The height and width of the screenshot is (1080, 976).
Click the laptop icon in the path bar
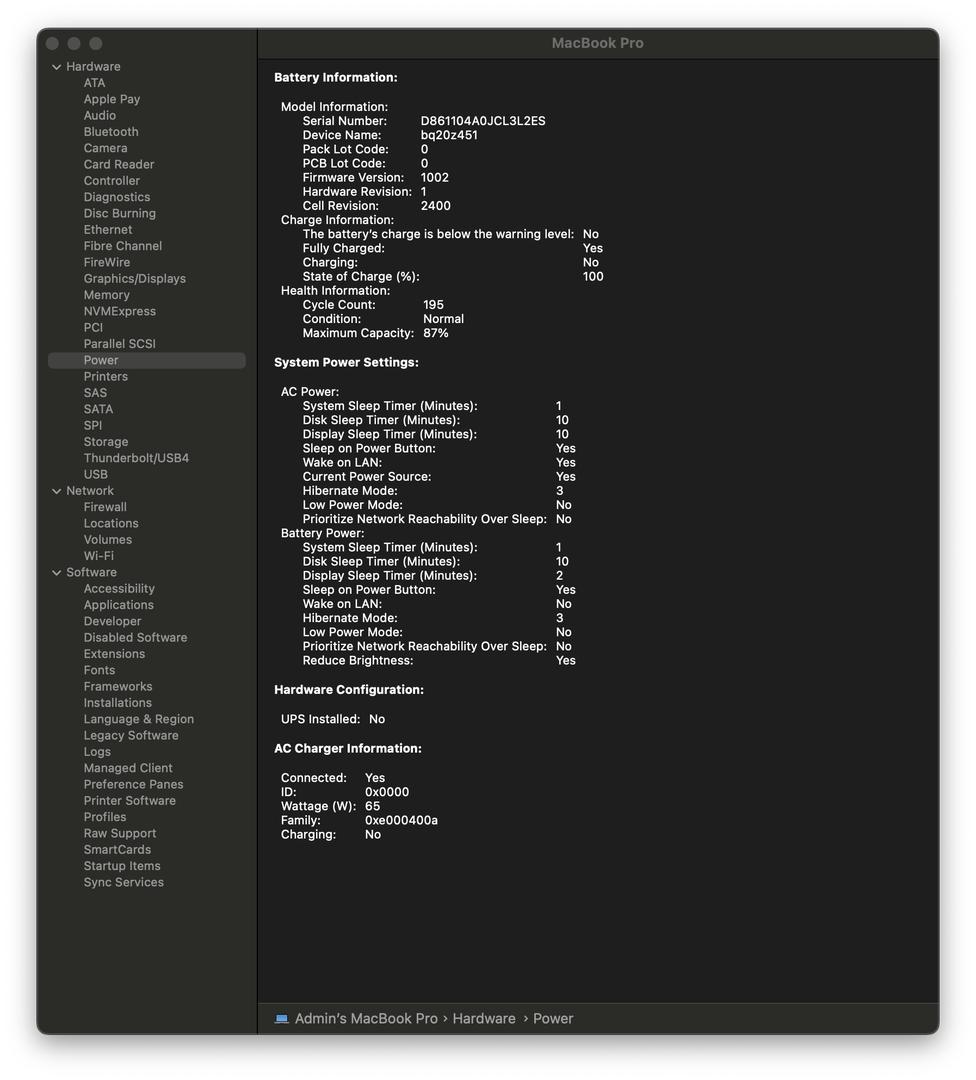[281, 1018]
